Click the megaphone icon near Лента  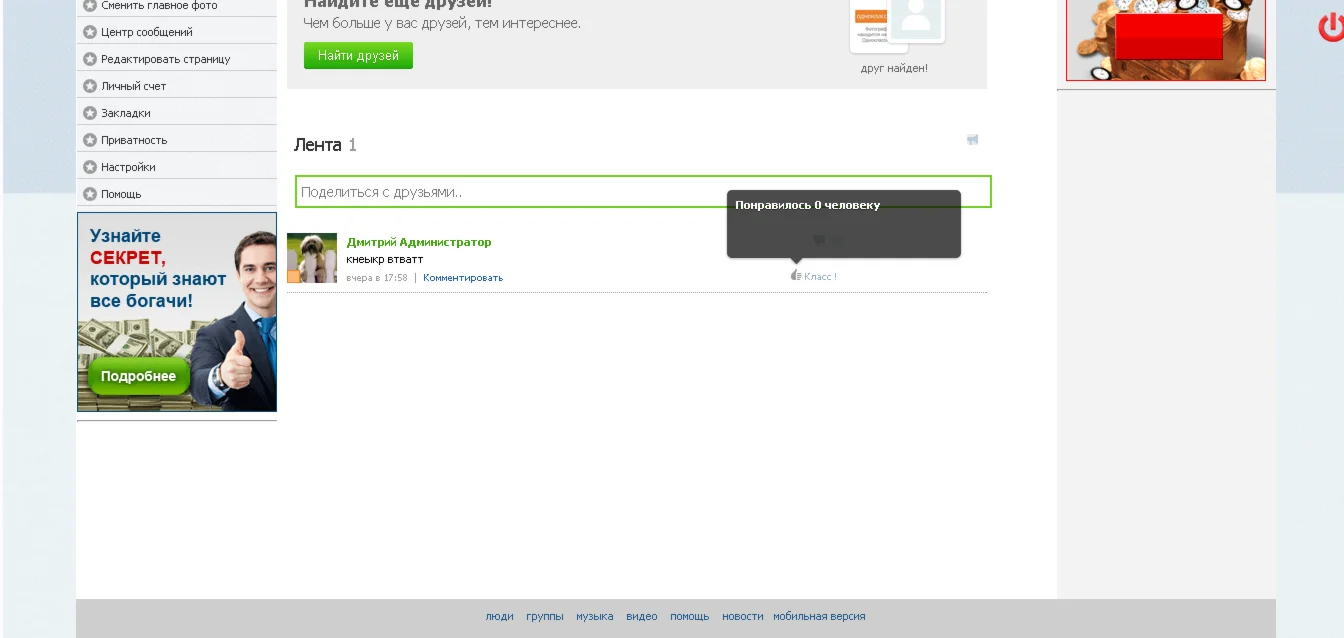(972, 140)
